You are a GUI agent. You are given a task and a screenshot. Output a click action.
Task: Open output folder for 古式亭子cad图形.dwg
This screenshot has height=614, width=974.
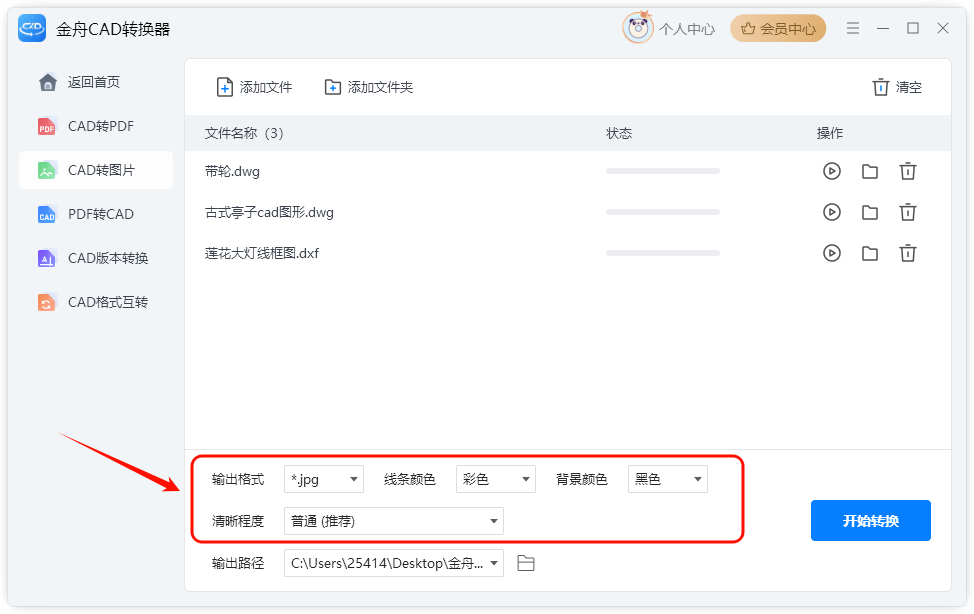(x=870, y=212)
